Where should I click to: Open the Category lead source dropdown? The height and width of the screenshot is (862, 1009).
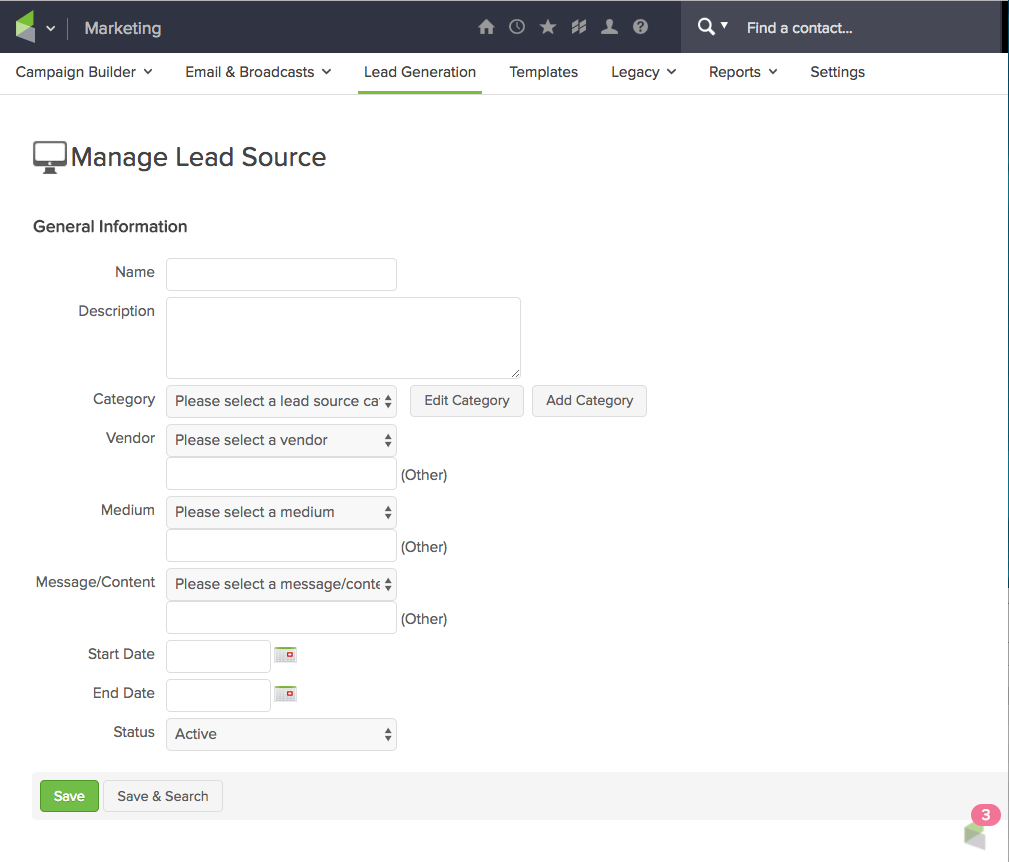[x=281, y=401]
